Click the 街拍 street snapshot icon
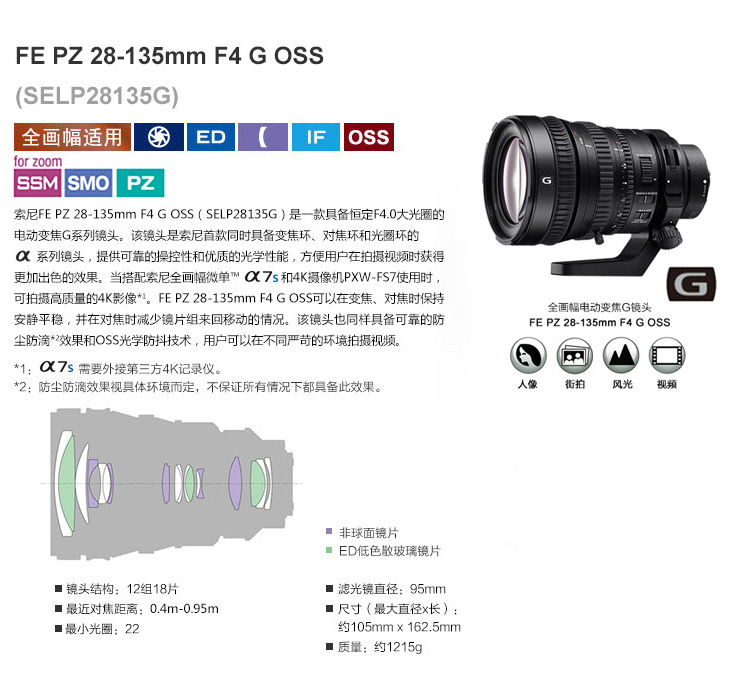The height and width of the screenshot is (691, 750). [x=574, y=356]
